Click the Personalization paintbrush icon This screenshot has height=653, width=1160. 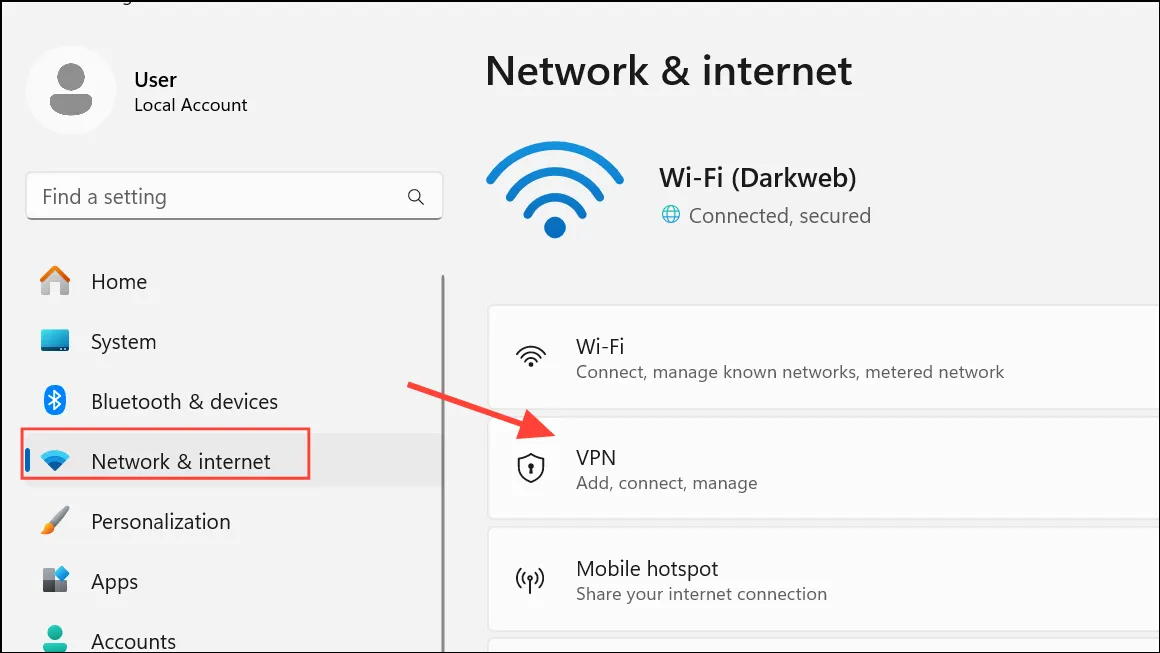[55, 521]
